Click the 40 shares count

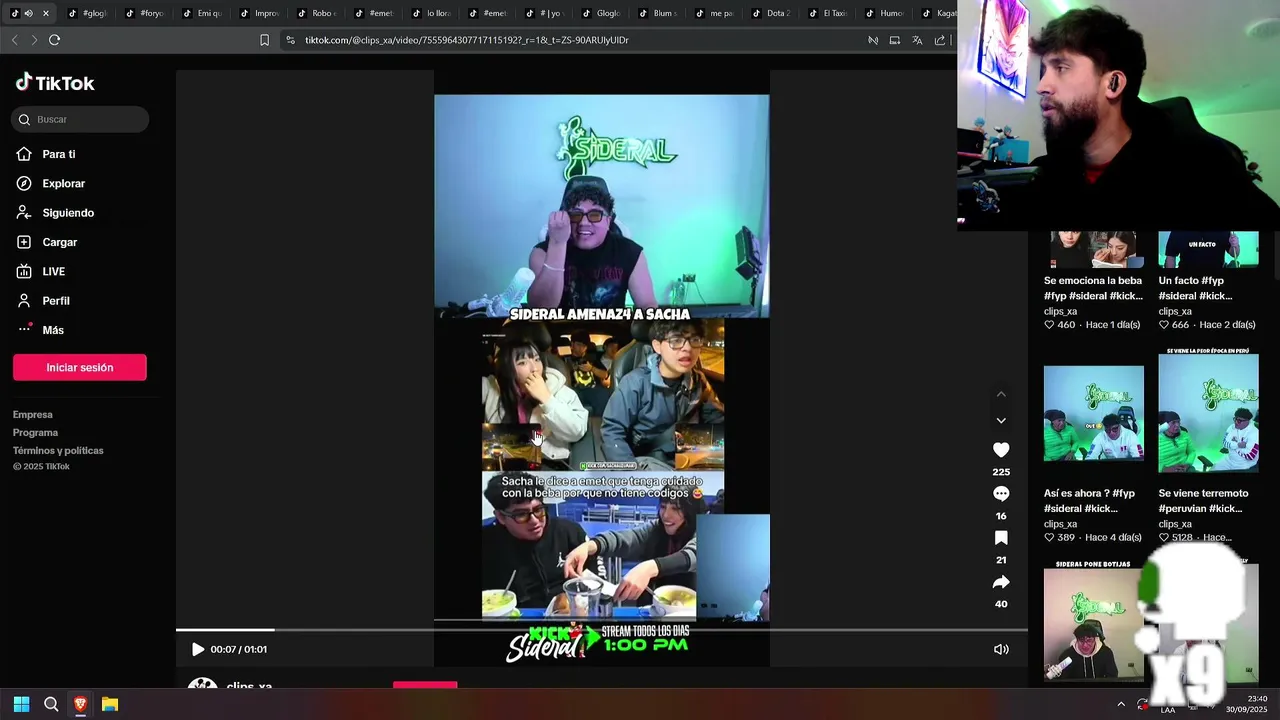(x=1001, y=604)
